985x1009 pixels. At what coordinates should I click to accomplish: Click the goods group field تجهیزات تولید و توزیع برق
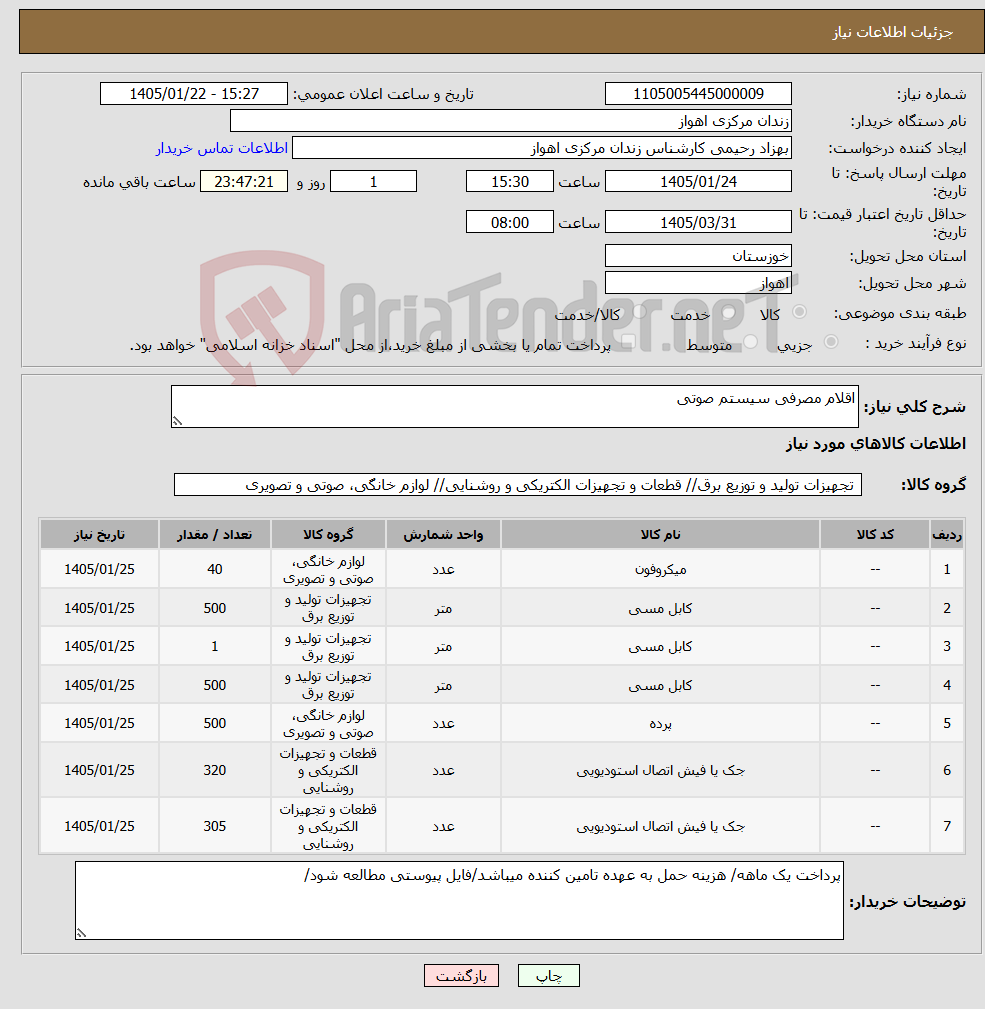pos(518,485)
